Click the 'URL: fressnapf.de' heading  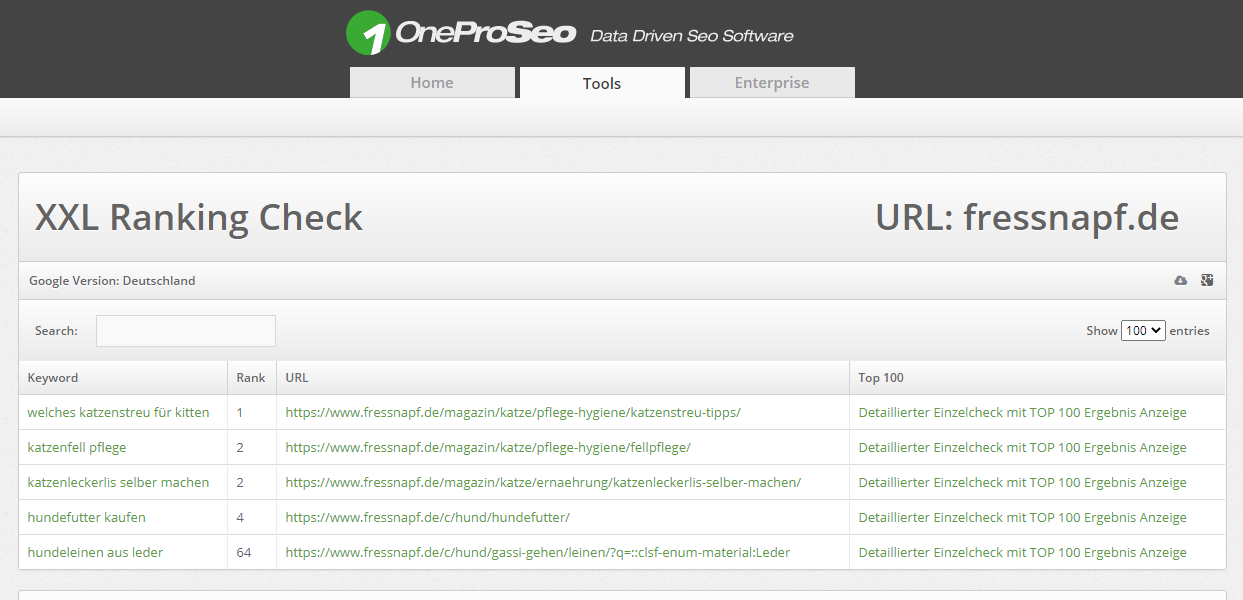point(1027,217)
